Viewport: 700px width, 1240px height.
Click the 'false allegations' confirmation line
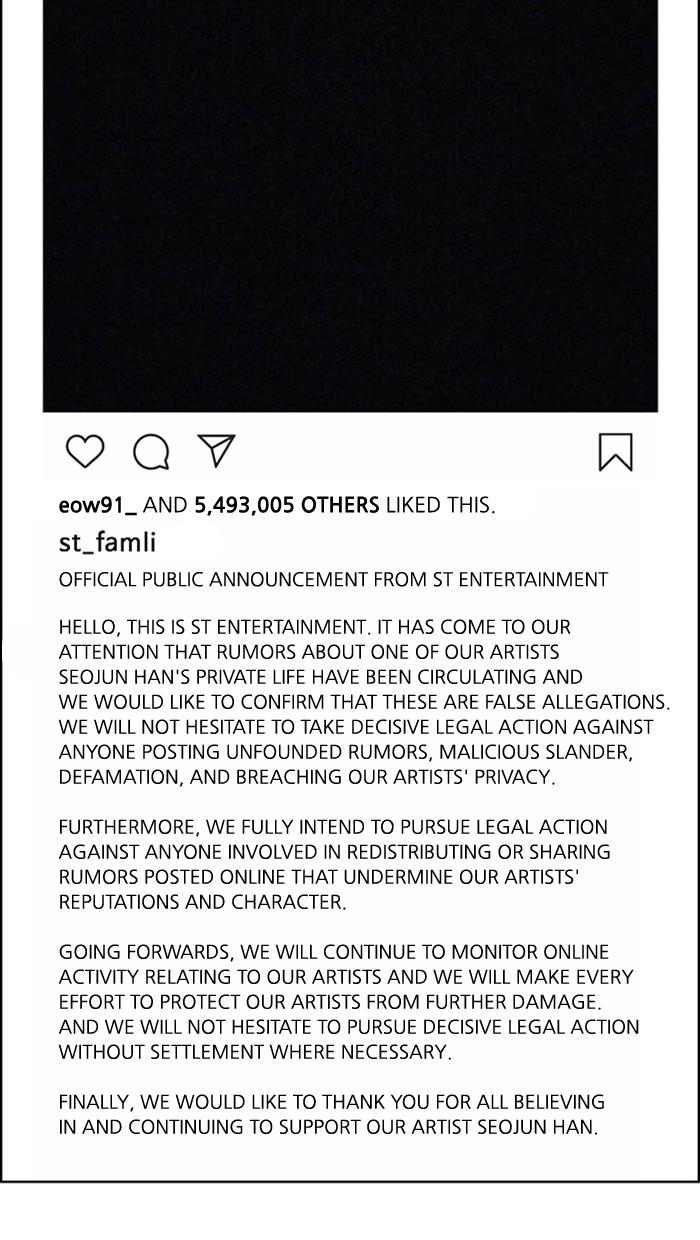pyautogui.click(x=364, y=702)
